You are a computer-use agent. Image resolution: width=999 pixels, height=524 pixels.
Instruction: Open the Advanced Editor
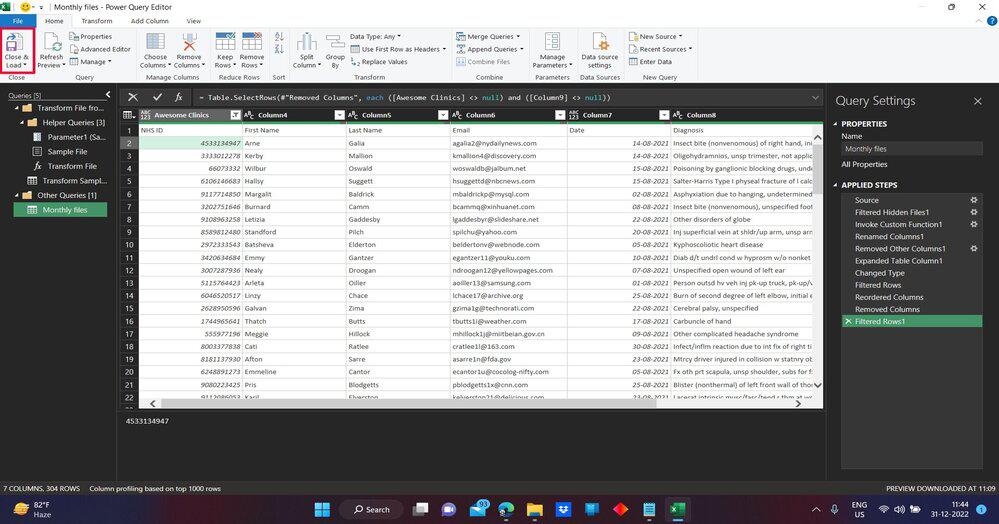click(100, 49)
